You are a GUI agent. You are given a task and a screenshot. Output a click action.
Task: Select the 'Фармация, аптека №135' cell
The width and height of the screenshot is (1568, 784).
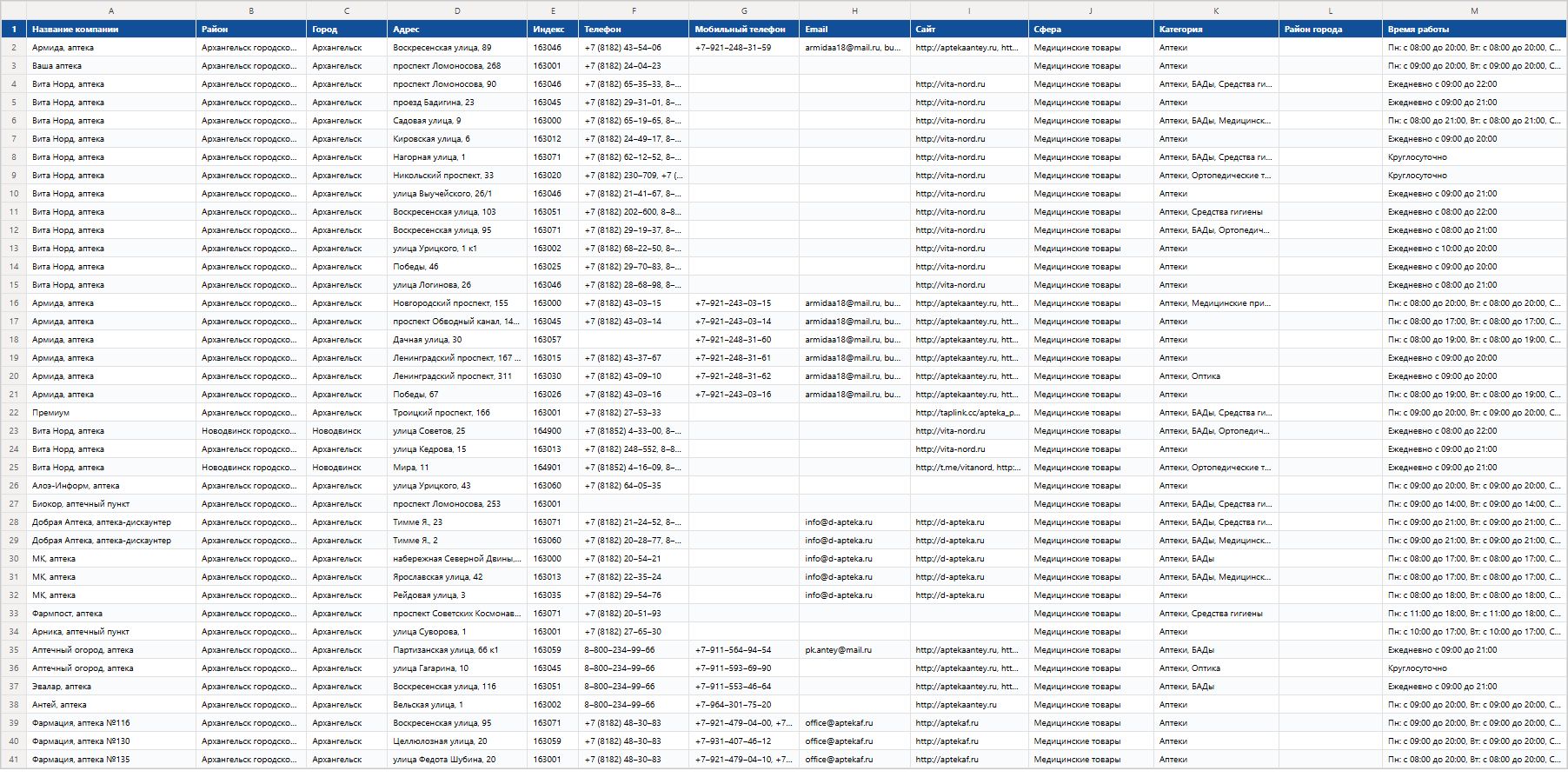tap(111, 760)
